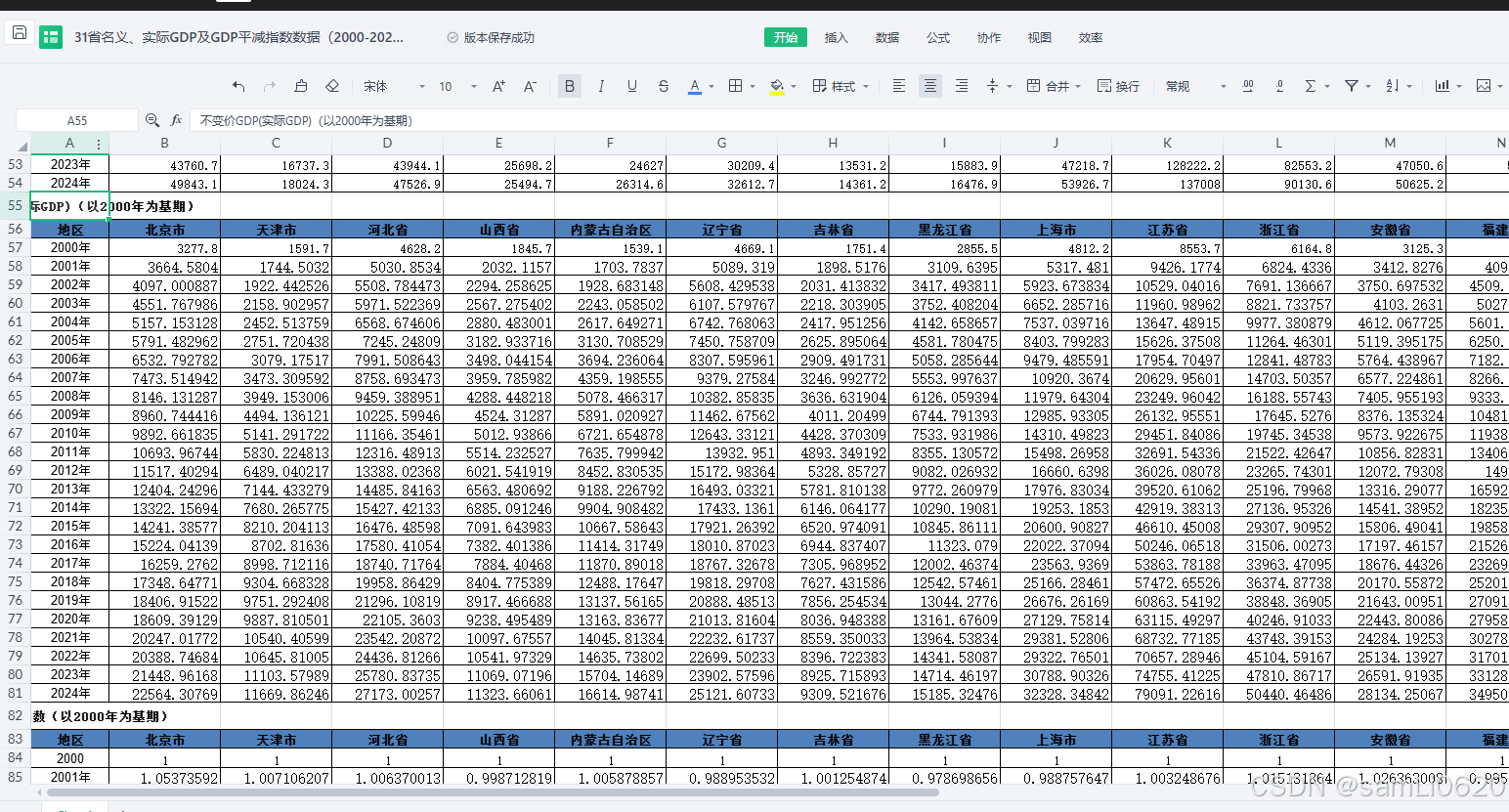Click the horizontal scrollbar thumb
This screenshot has width=1509, height=812.
click(492, 792)
